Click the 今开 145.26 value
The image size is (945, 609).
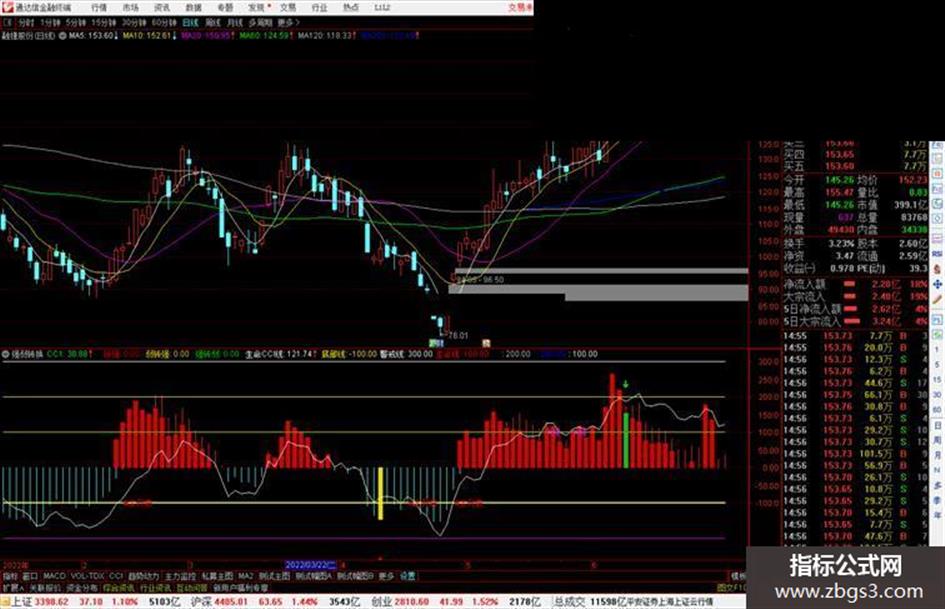coord(840,180)
